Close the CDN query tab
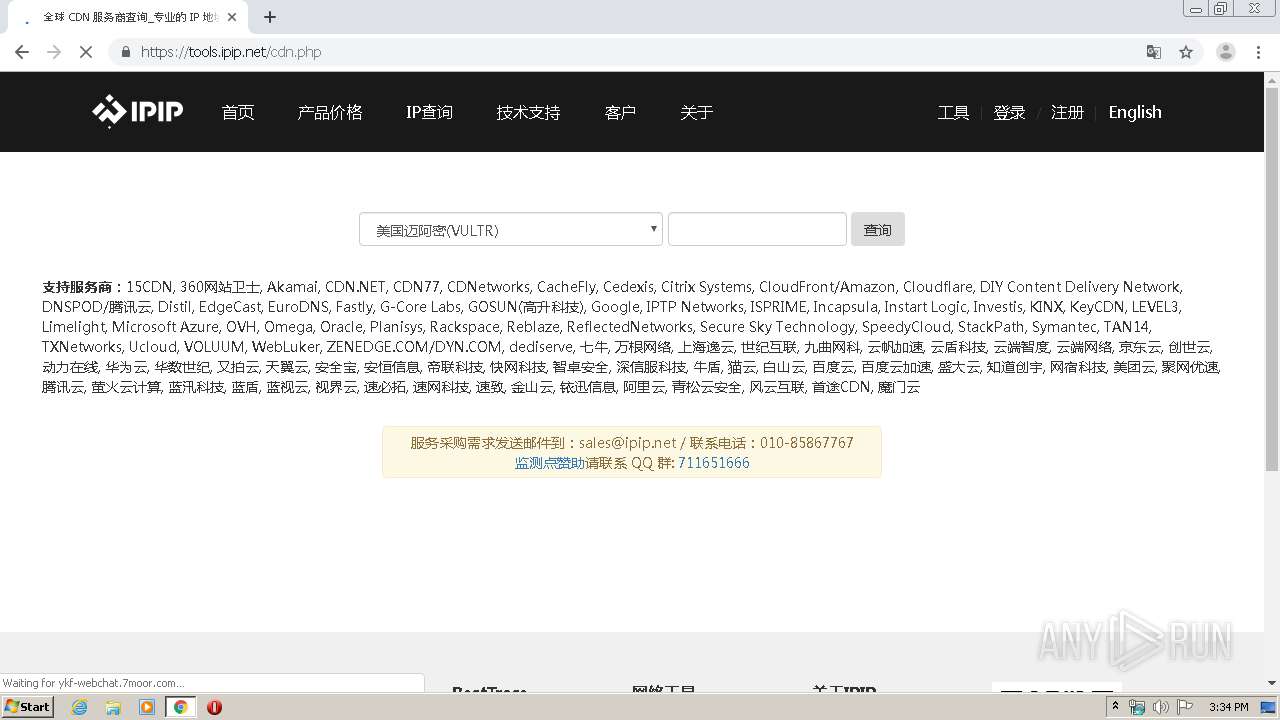The width and height of the screenshot is (1280, 720). [x=232, y=17]
